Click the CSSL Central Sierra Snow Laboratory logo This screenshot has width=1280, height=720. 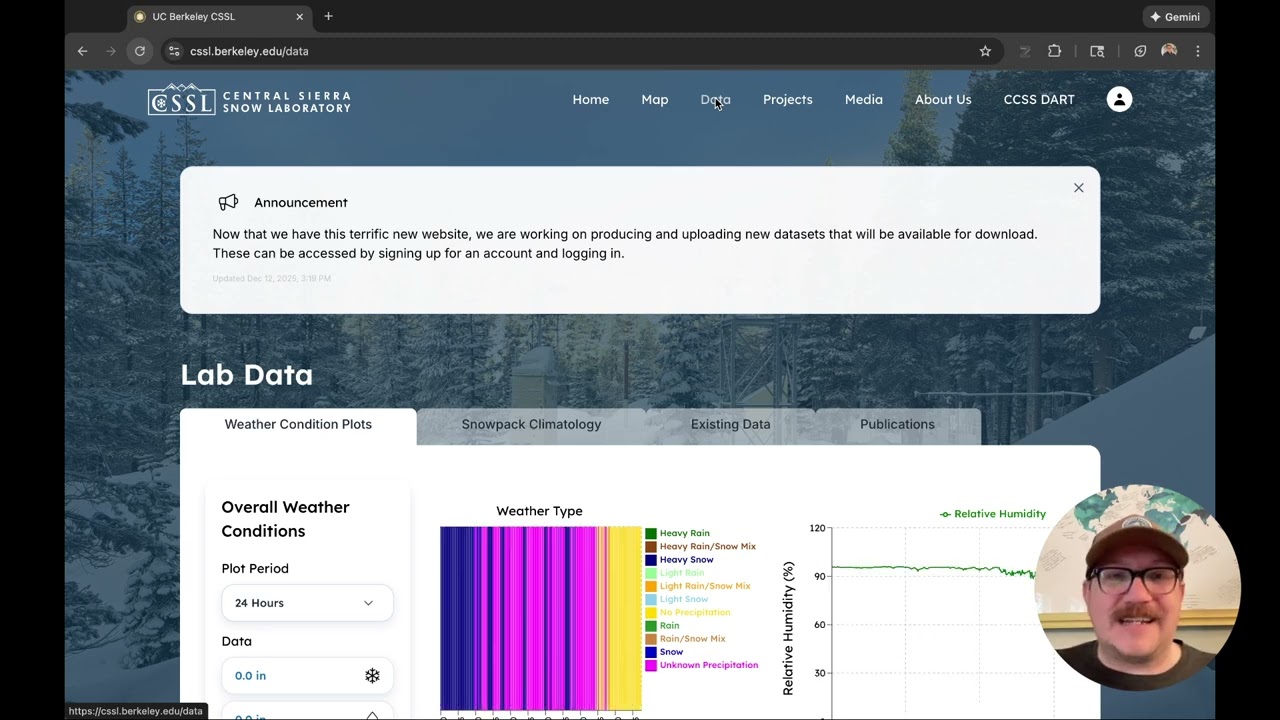tap(249, 100)
